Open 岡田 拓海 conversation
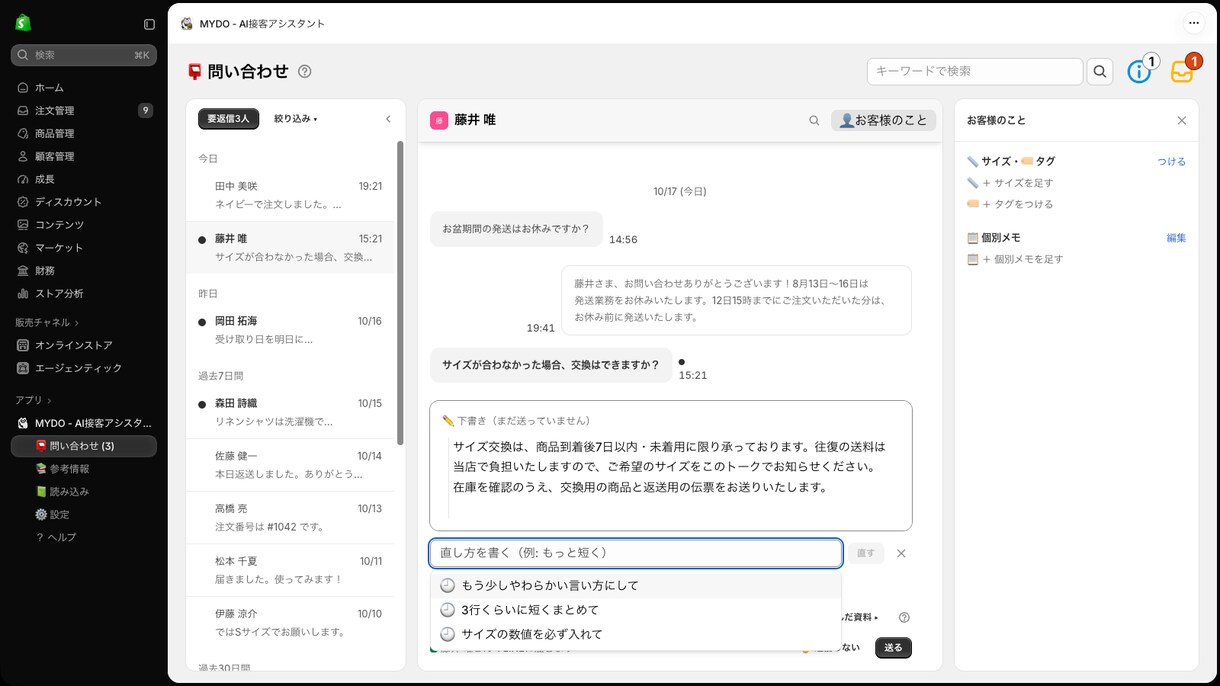 tap(291, 330)
